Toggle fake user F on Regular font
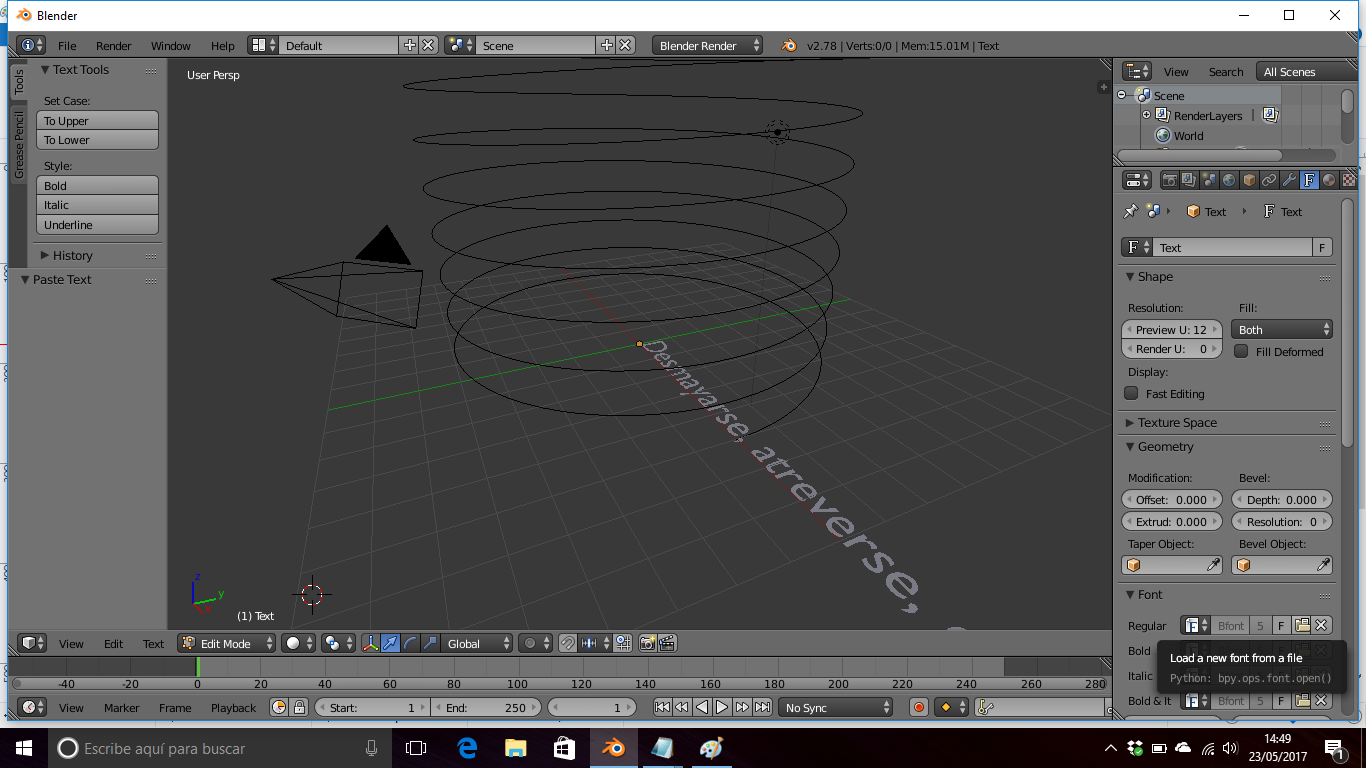The image size is (1366, 768). coord(1282,625)
